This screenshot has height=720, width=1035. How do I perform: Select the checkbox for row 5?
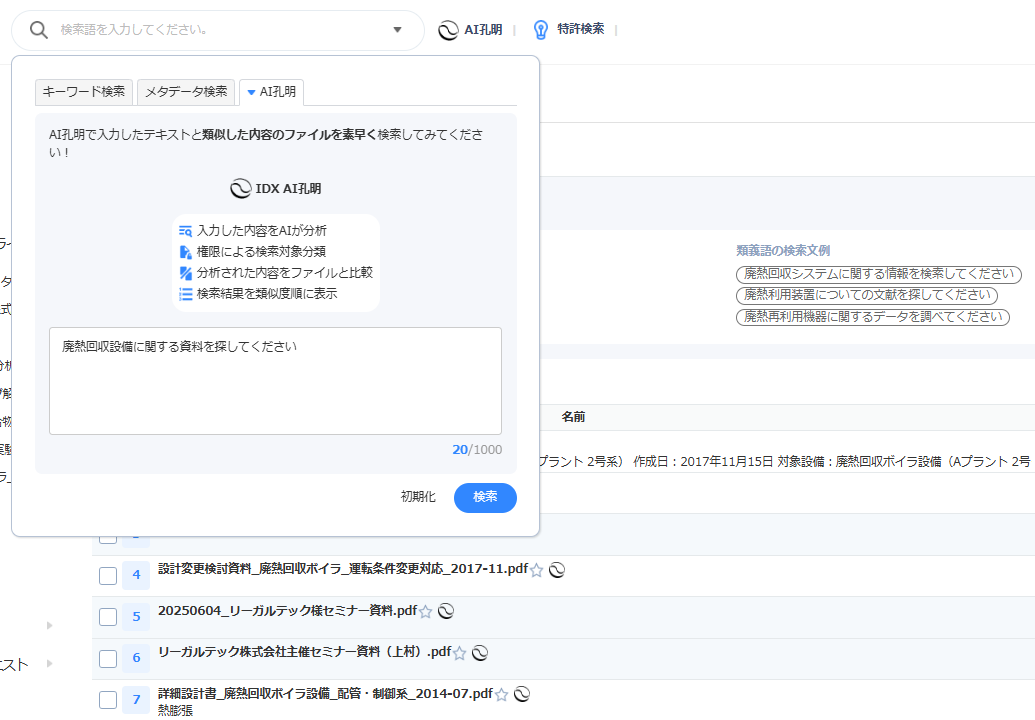pos(108,617)
